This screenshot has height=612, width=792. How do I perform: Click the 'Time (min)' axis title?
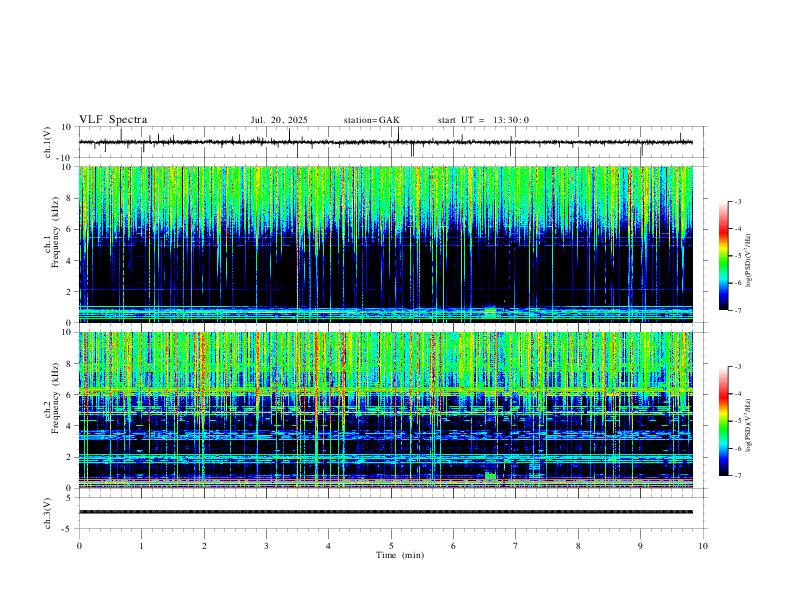coord(400,555)
